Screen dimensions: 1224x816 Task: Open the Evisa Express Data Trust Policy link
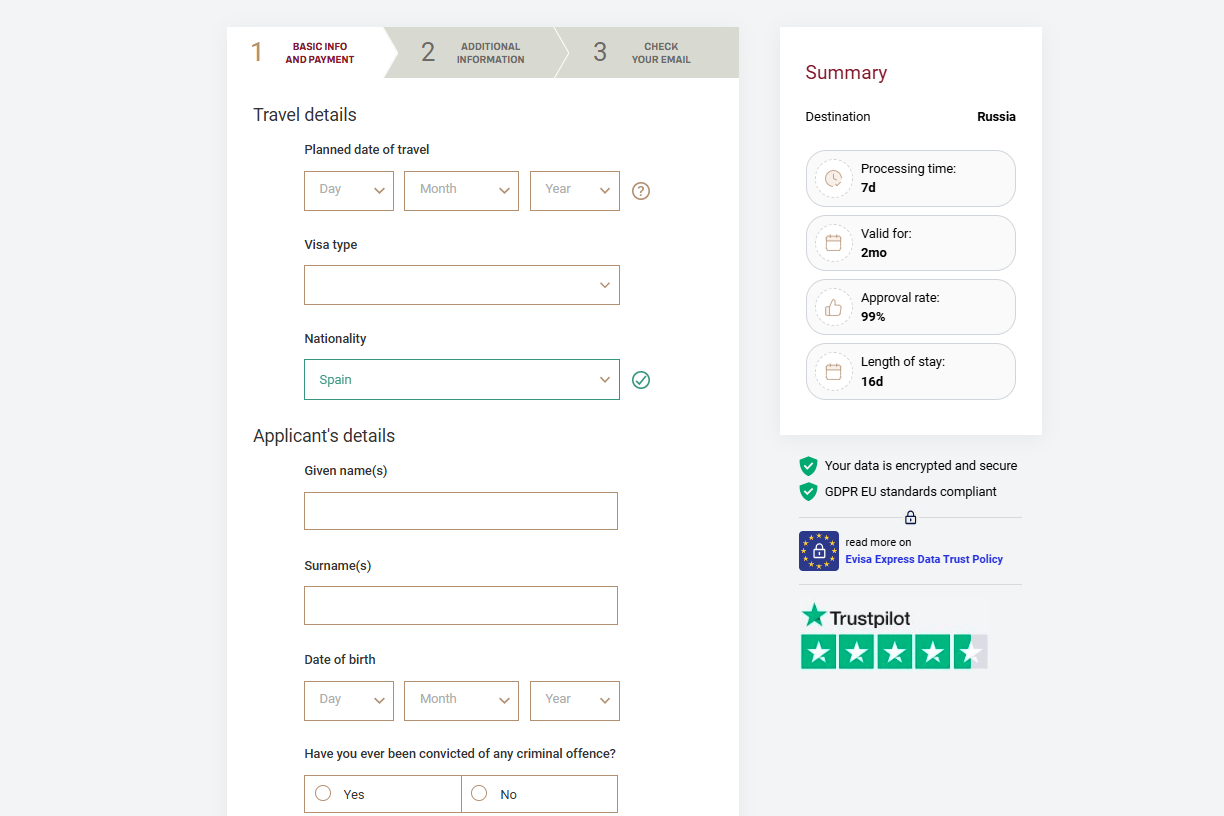click(923, 559)
